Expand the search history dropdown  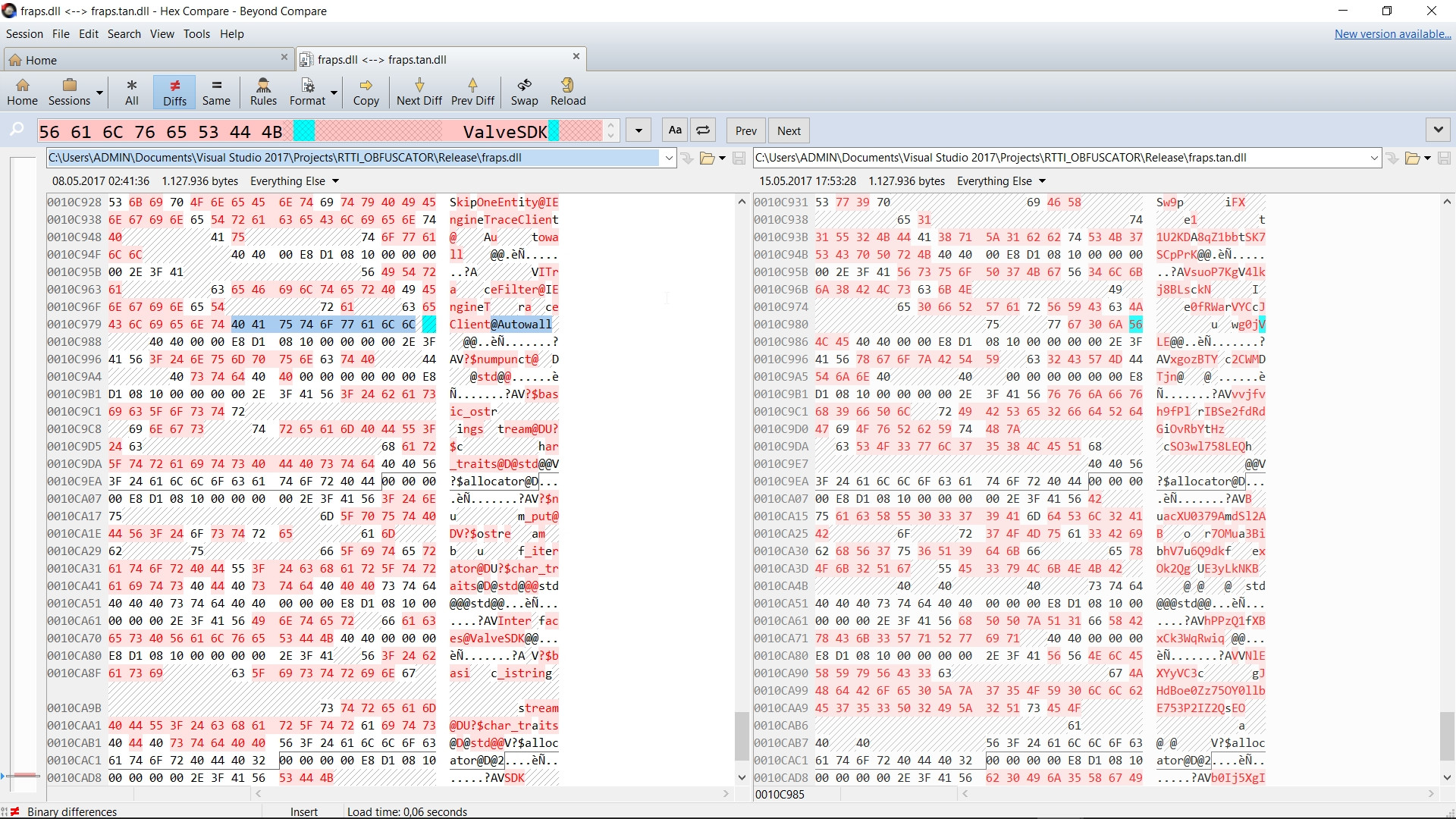coord(639,130)
